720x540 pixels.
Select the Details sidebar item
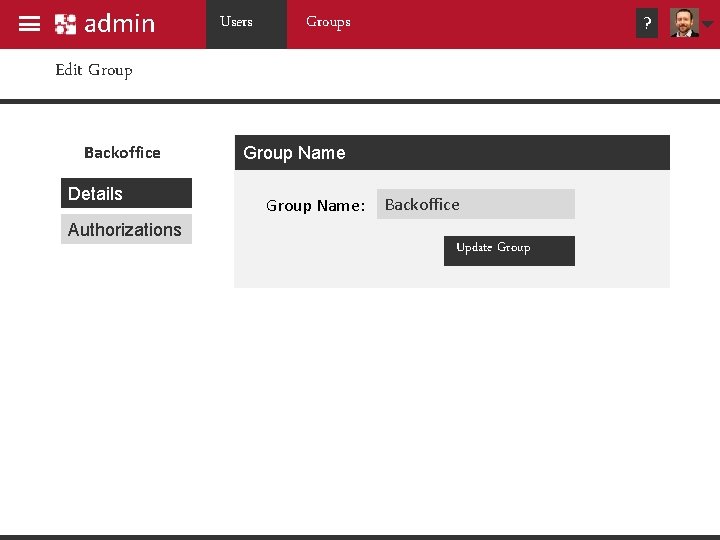126,193
